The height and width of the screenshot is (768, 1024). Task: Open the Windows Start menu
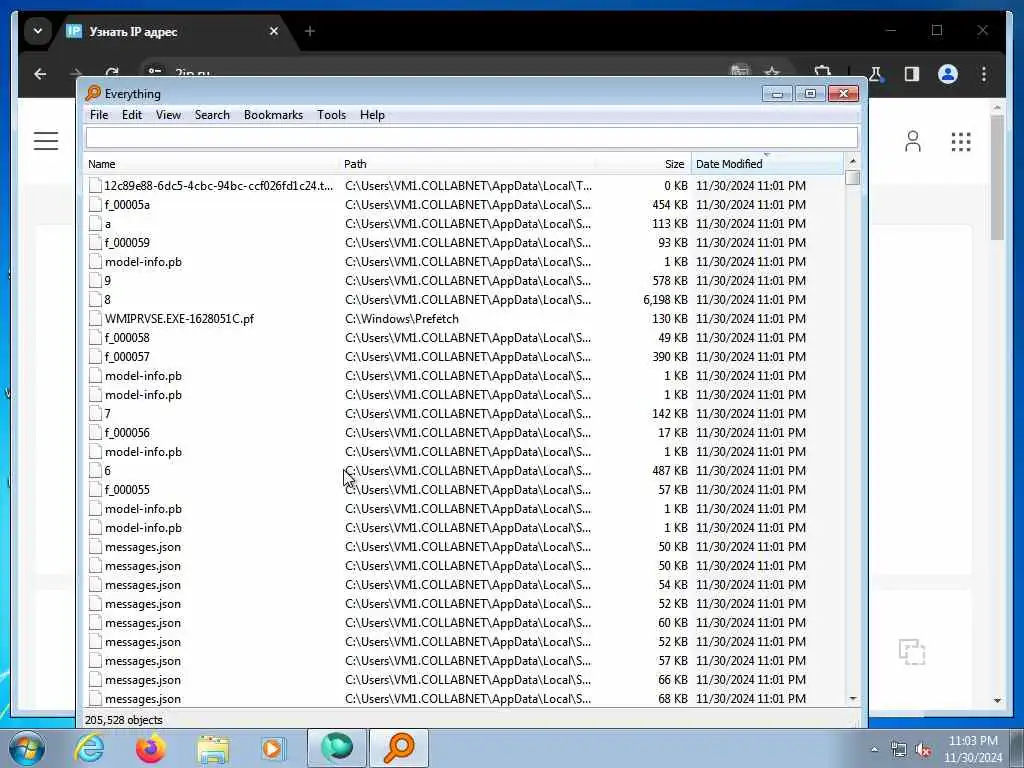(27, 748)
